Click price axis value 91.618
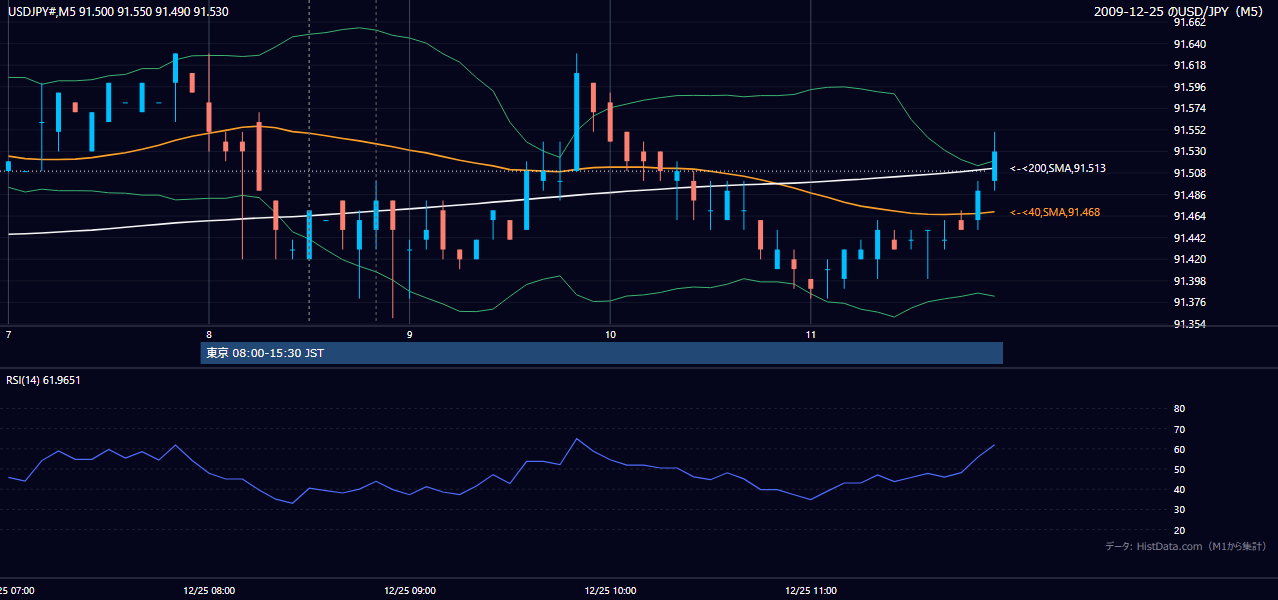1278x600 pixels. click(1189, 65)
